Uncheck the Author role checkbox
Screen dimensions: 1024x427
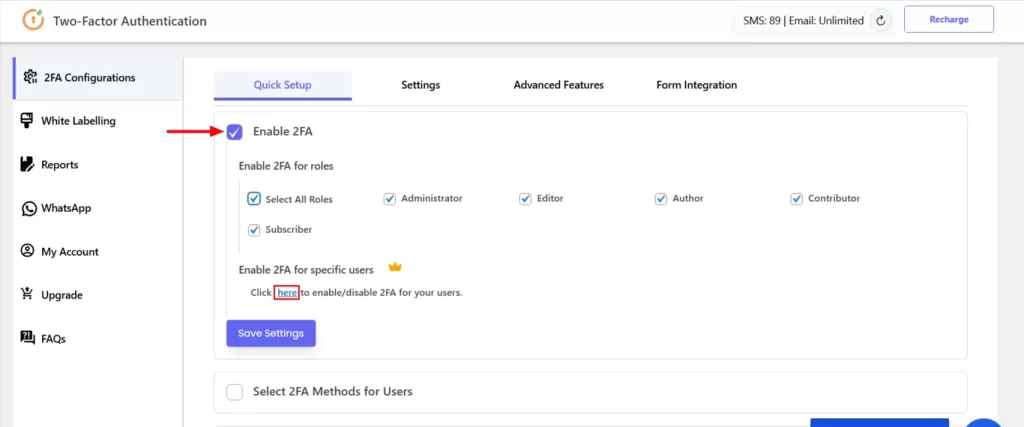coord(661,198)
